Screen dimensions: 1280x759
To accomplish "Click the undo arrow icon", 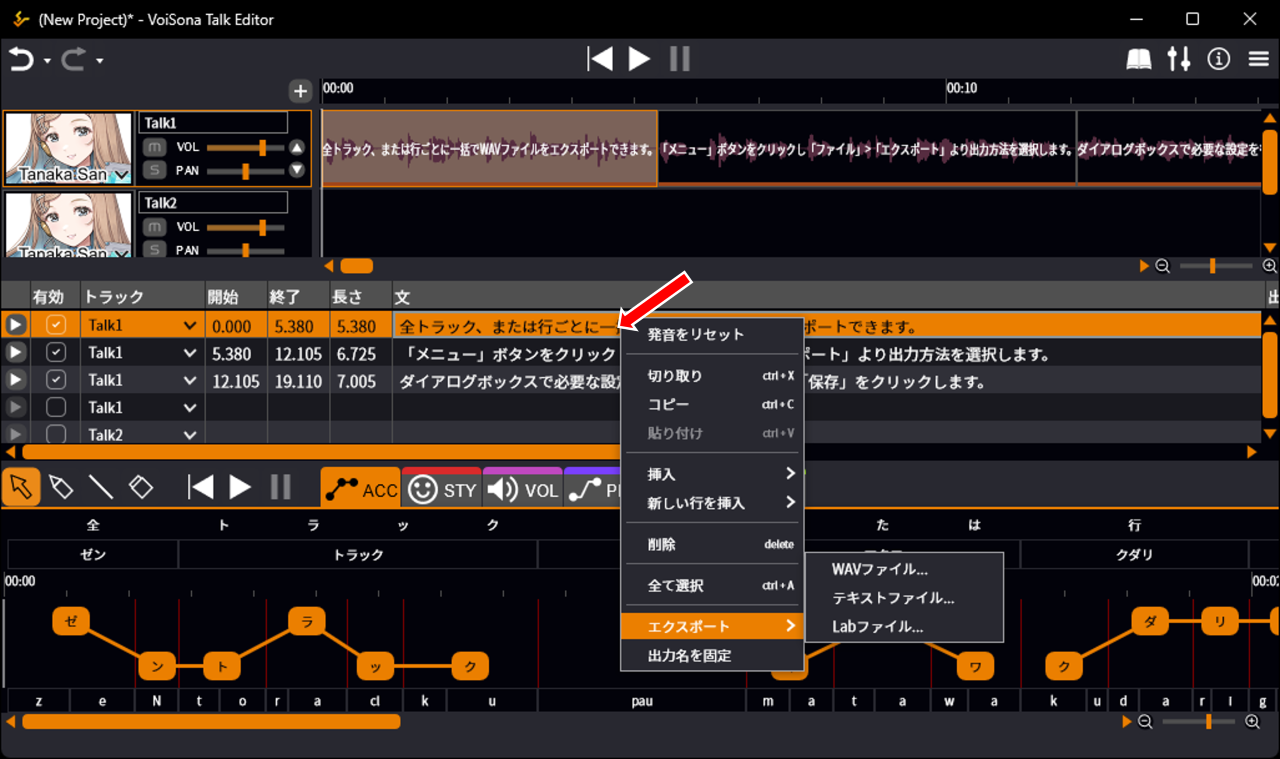I will click(21, 60).
